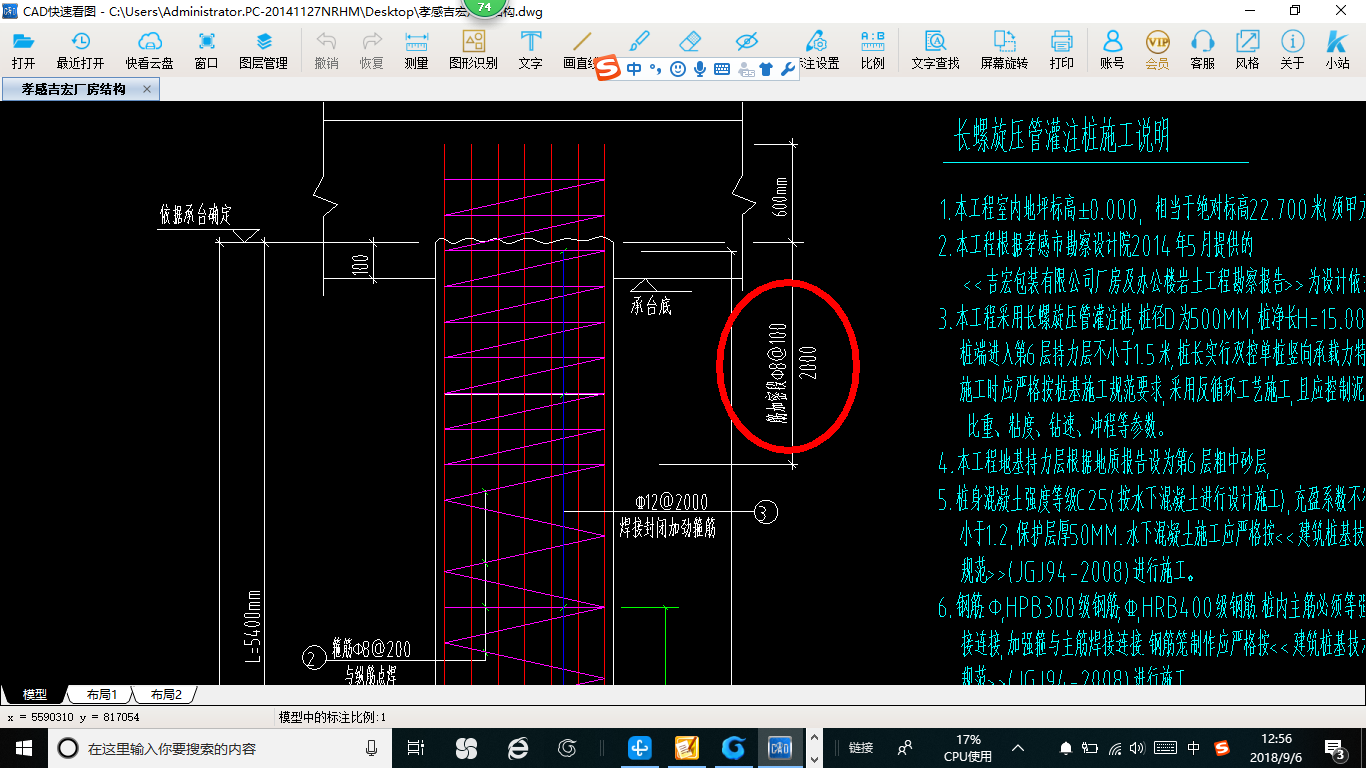Click the 17% CPU使用 monitor

(967, 748)
